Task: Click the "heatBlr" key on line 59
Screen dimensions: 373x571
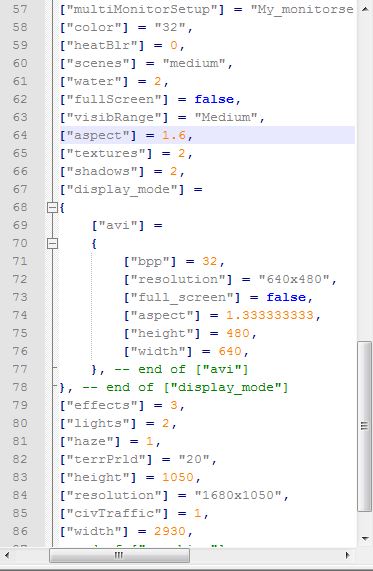Action: click(102, 45)
